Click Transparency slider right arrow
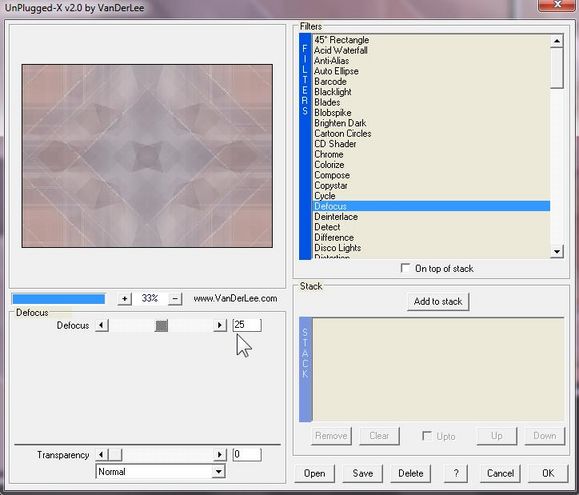The height and width of the screenshot is (495, 579). (220, 454)
